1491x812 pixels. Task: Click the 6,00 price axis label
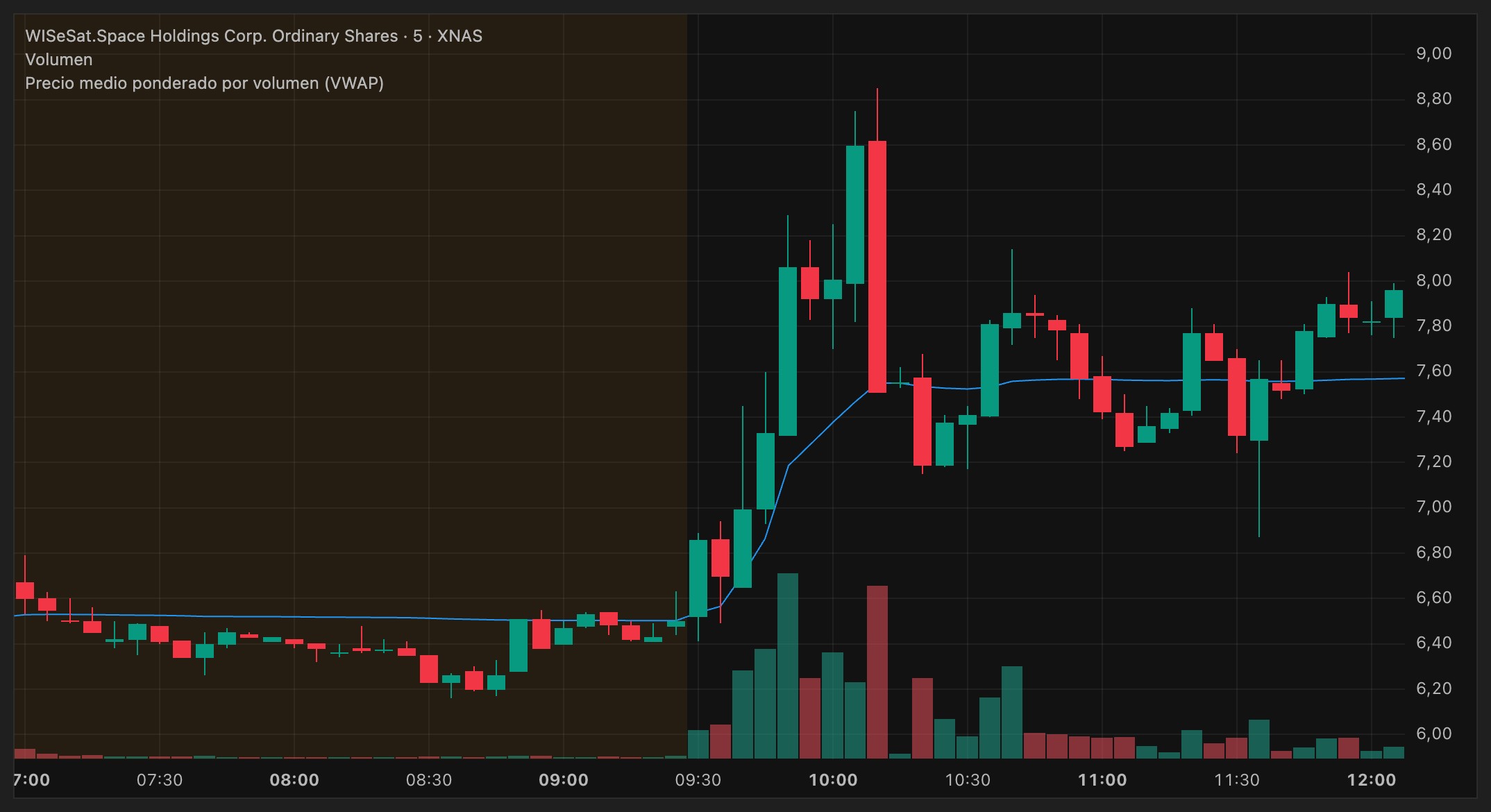click(1433, 734)
